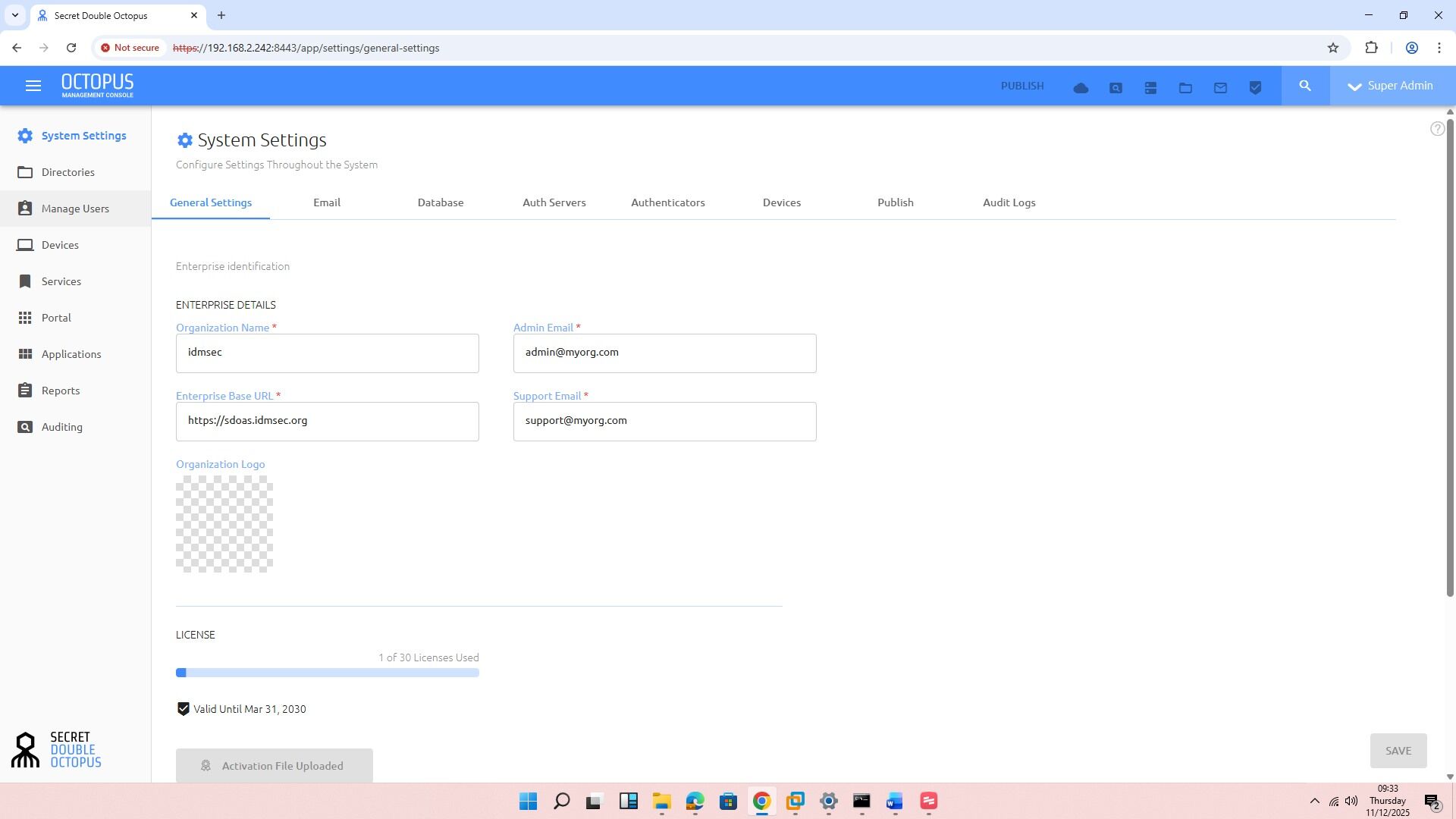
Task: Open the Audit Logs tab
Action: pyautogui.click(x=1009, y=202)
